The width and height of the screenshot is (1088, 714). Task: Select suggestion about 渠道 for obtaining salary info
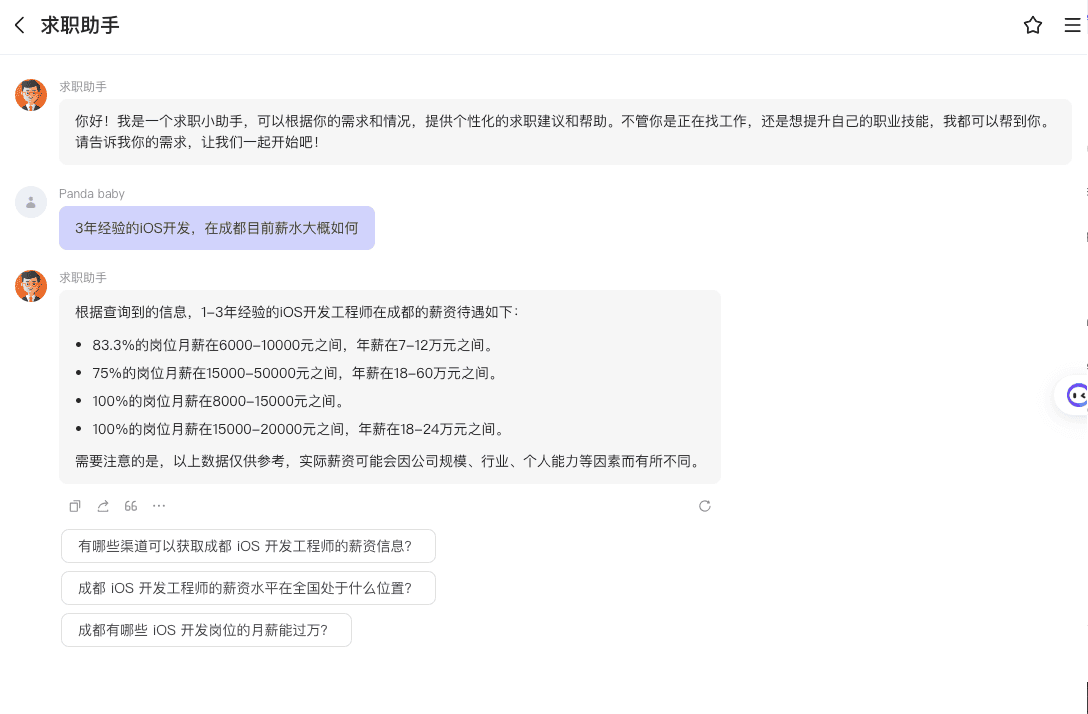pyautogui.click(x=248, y=546)
